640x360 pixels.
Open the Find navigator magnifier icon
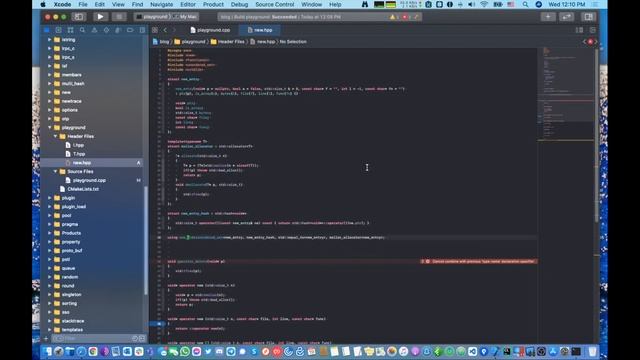(82, 30)
